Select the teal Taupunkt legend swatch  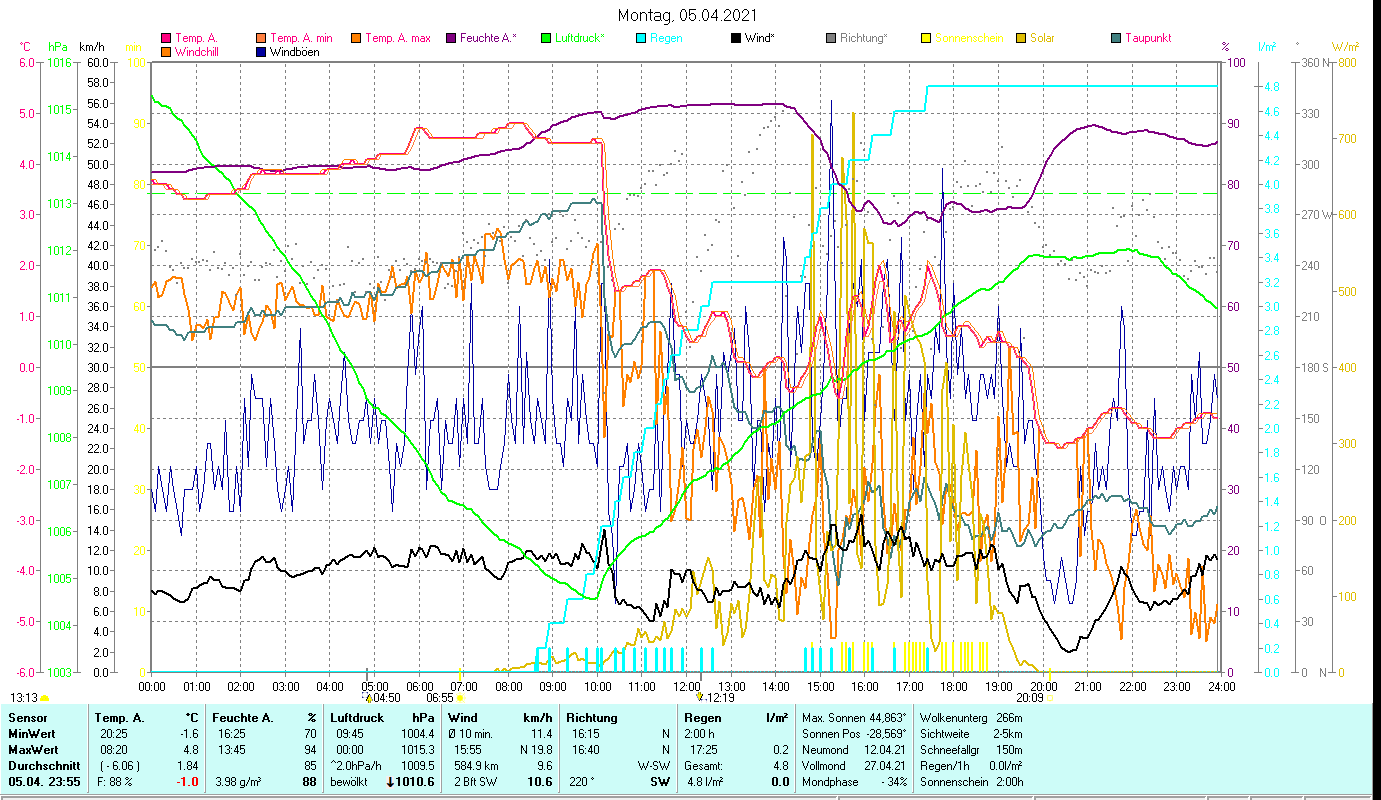(x=1116, y=39)
